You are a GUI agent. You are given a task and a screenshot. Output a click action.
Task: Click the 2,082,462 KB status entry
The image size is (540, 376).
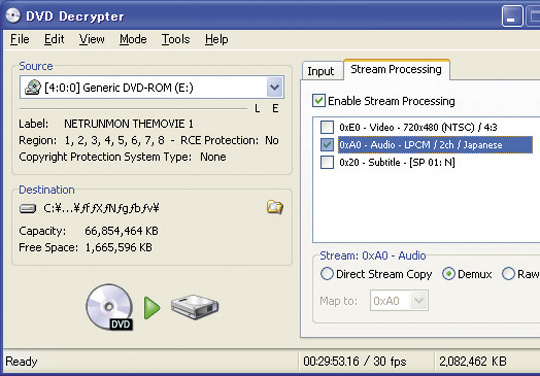click(x=473, y=361)
